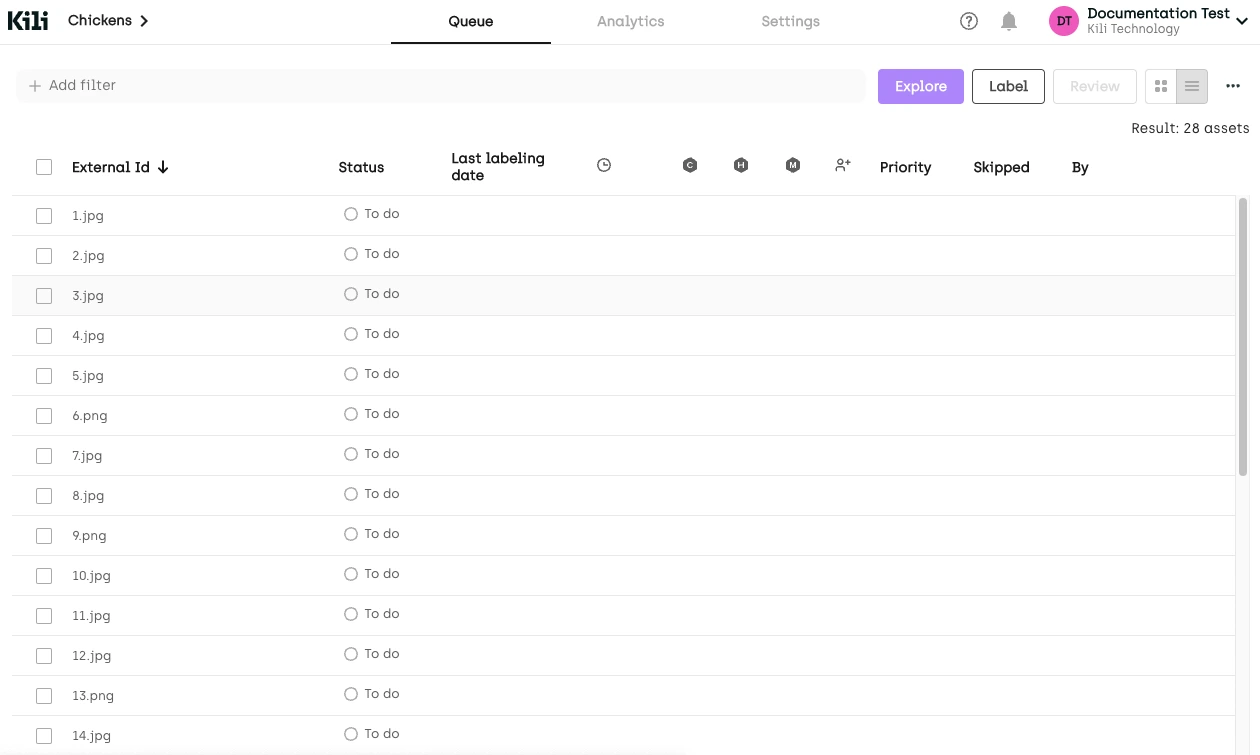Click the clock column header icon
Image resolution: width=1260 pixels, height=755 pixels.
click(604, 166)
